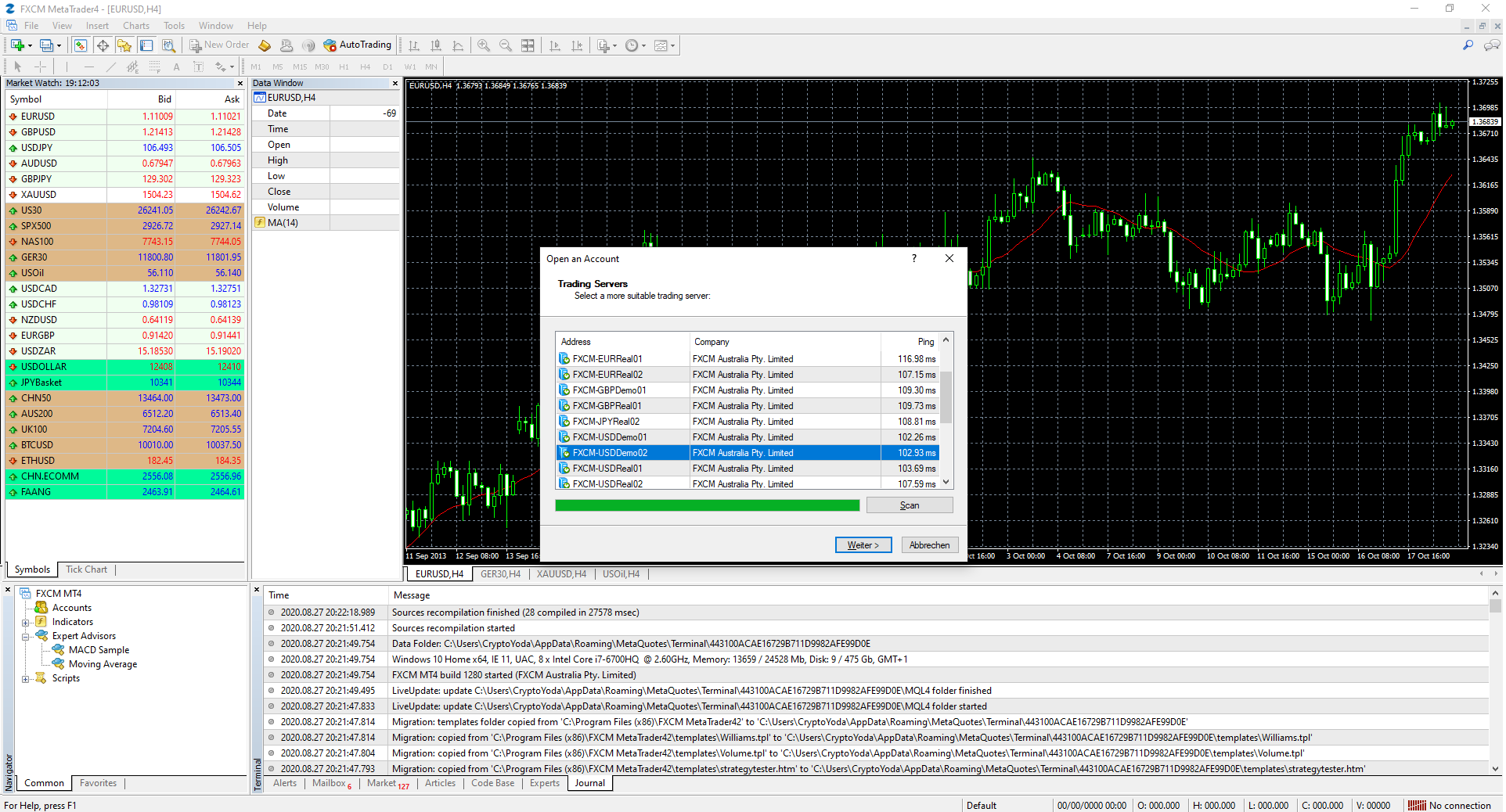Collapse the Expert Advisors tree node
Screen dimensions: 1506x812
25,637
